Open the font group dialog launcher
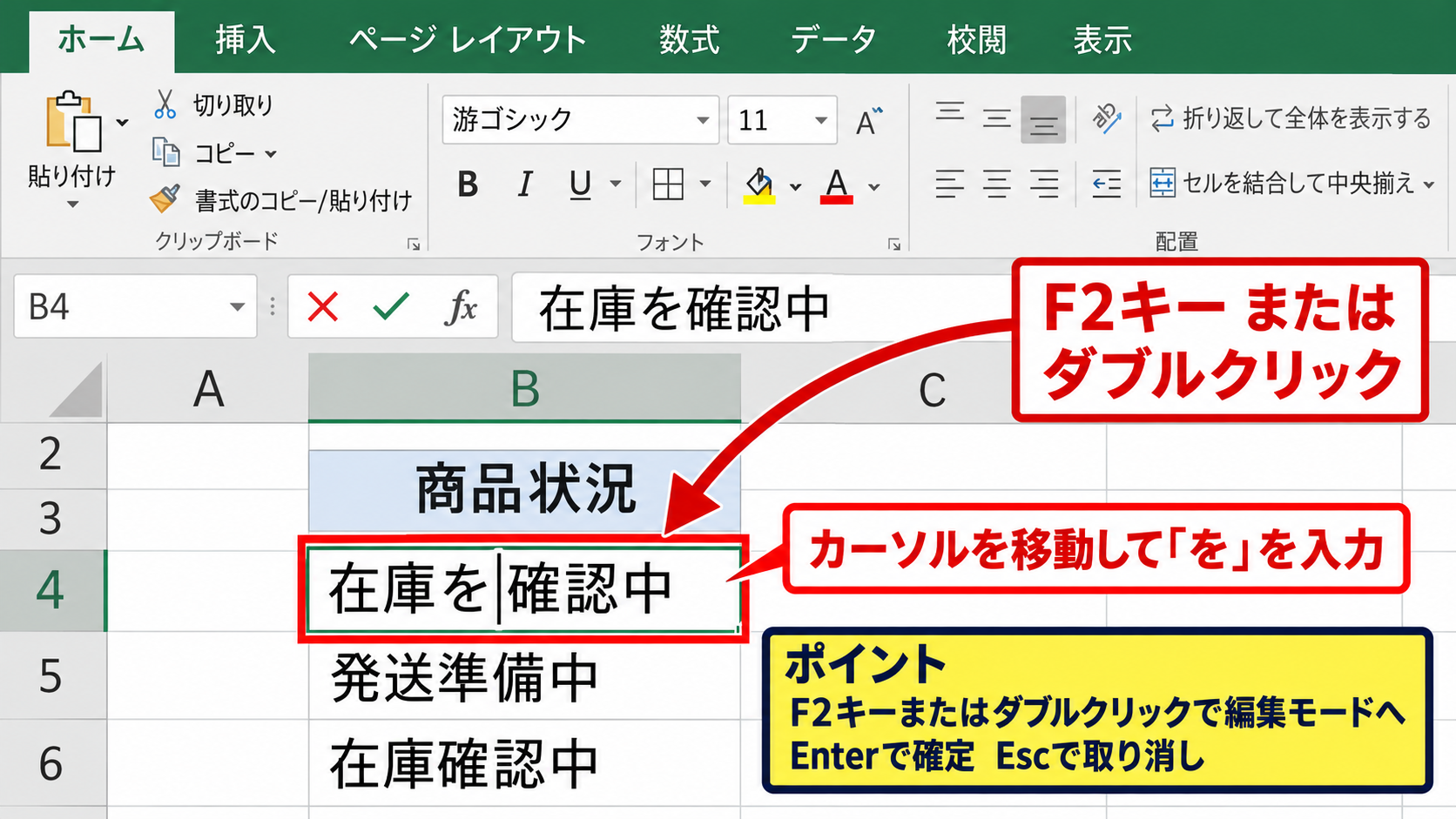The width and height of the screenshot is (1456, 819). (x=894, y=245)
